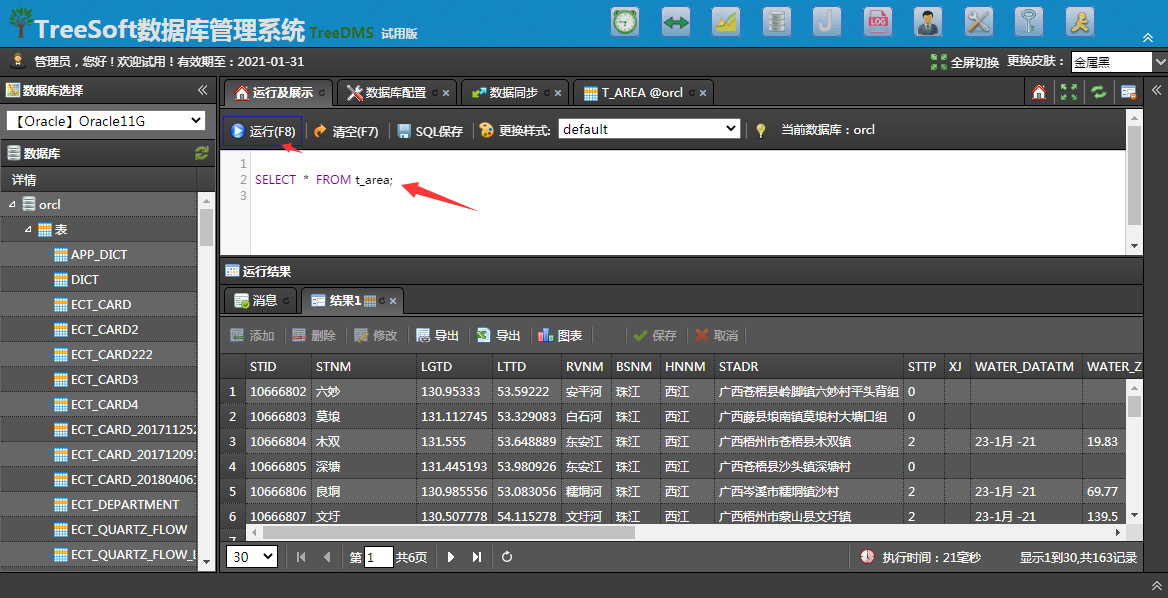
Task: Switch to the 消息 results tab
Action: click(260, 301)
